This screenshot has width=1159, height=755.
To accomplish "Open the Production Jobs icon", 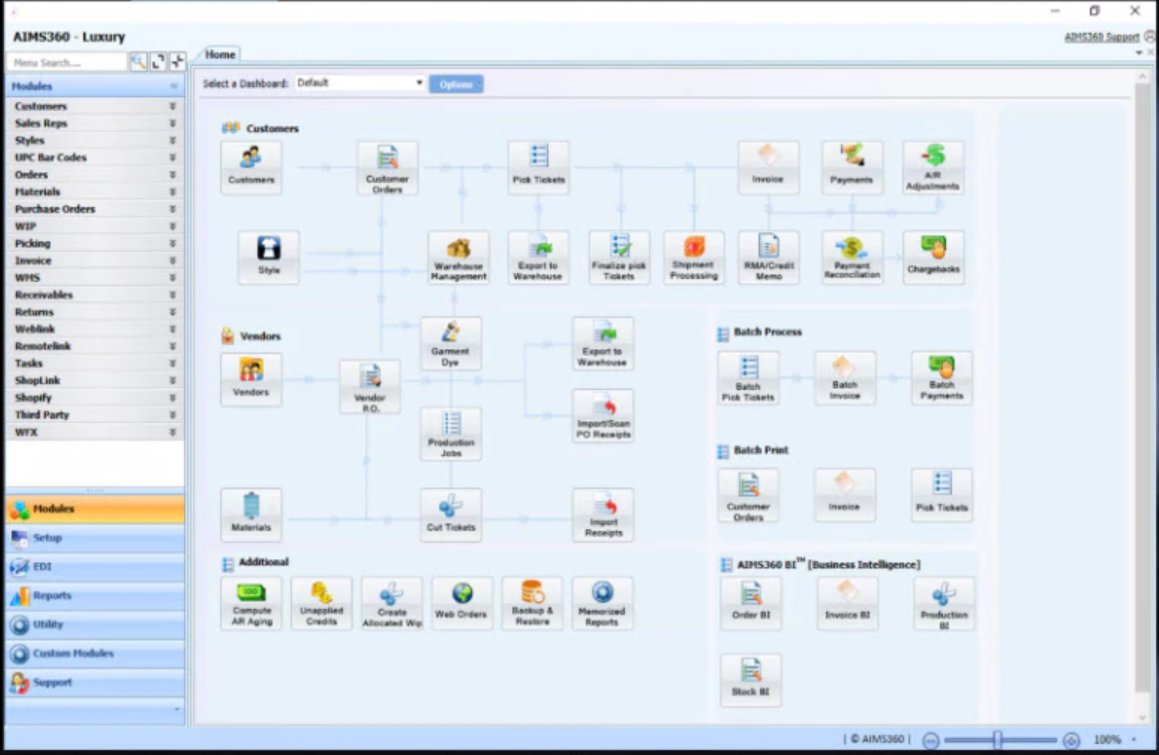I will [x=451, y=433].
